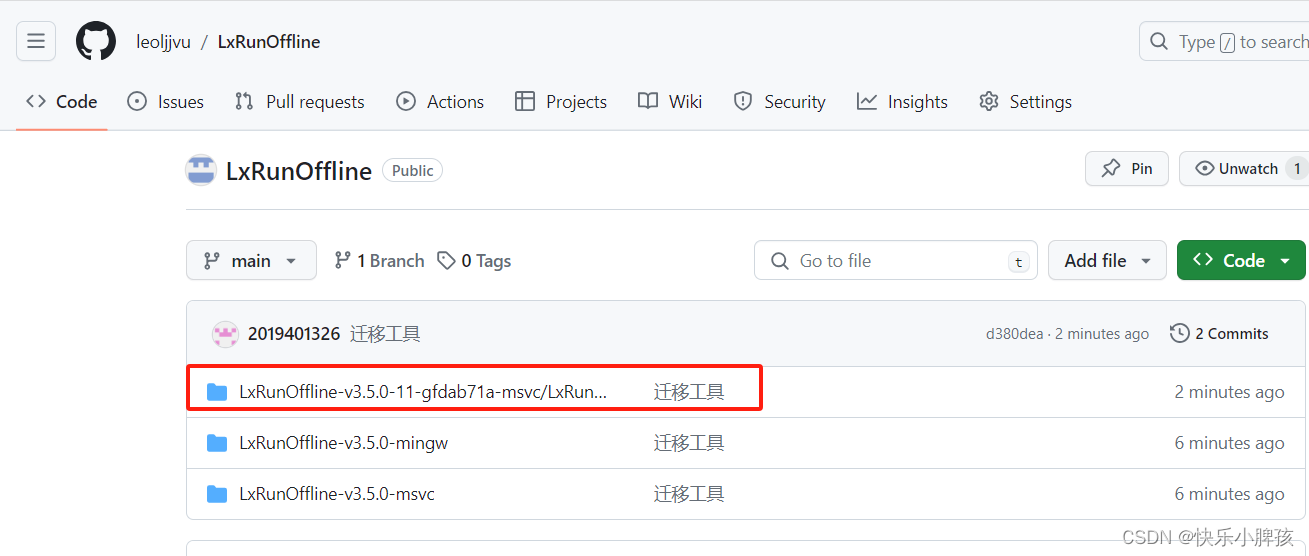Click folder icon of LxRunOffline-v3.5.0-mingw row
The width and height of the screenshot is (1309, 556).
click(217, 443)
